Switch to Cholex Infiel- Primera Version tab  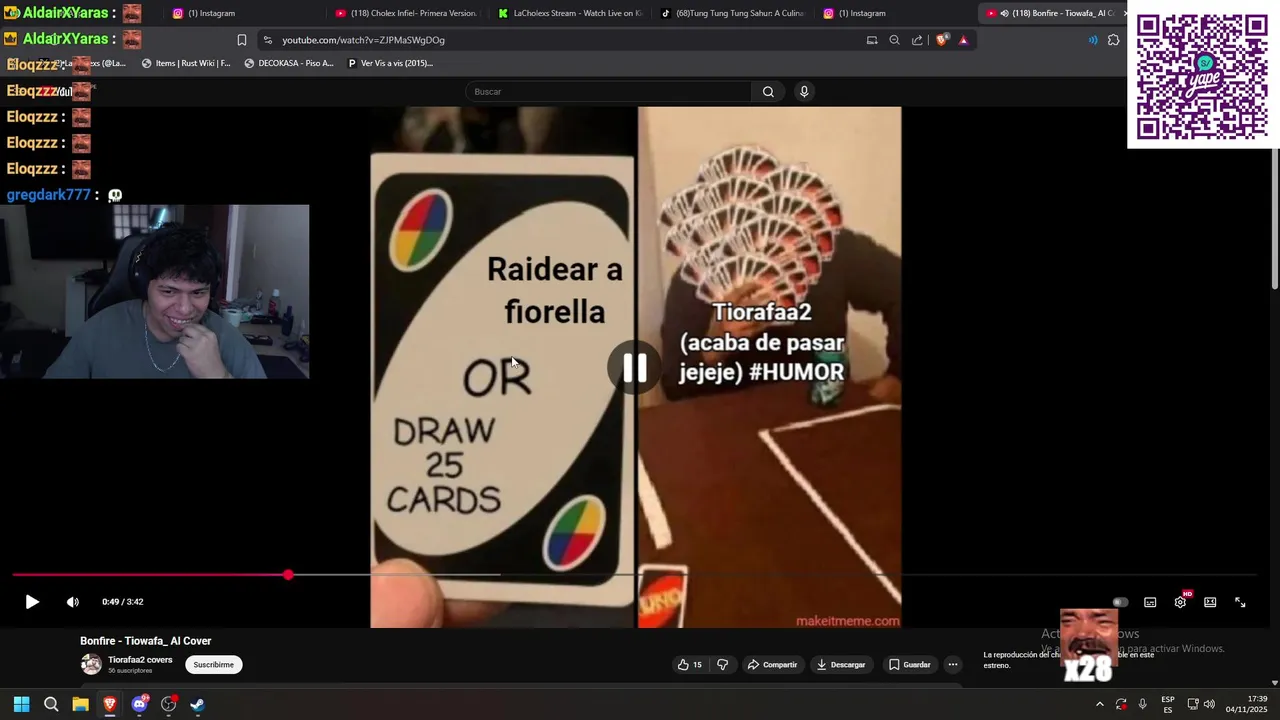pos(405,13)
